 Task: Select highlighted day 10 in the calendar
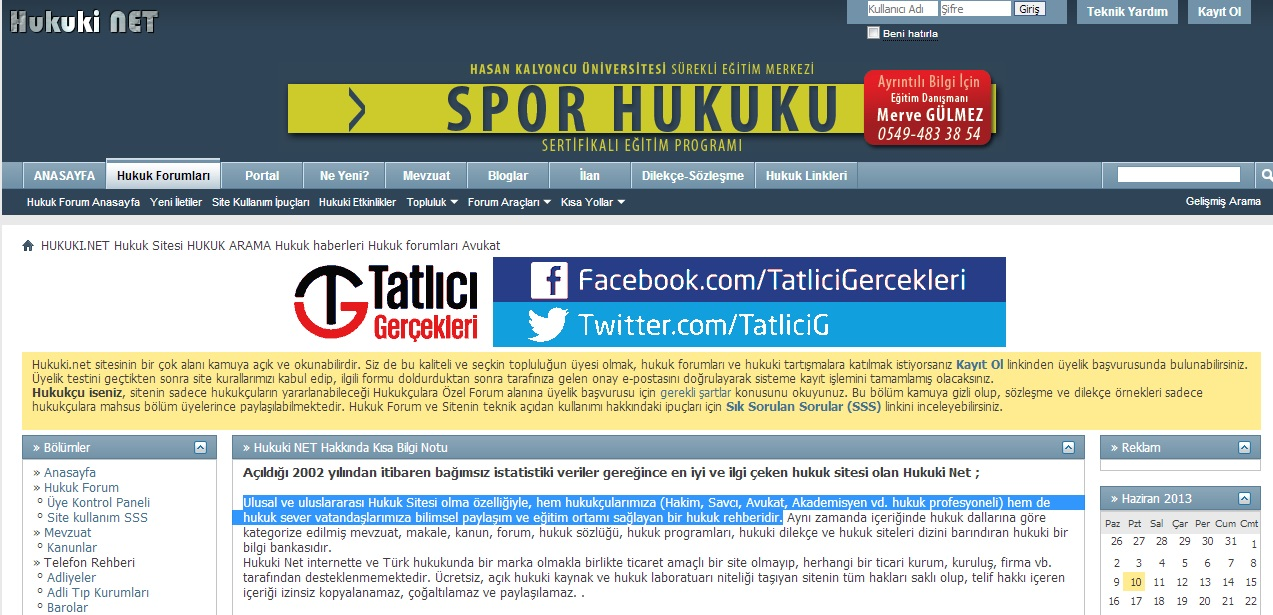pos(1133,582)
